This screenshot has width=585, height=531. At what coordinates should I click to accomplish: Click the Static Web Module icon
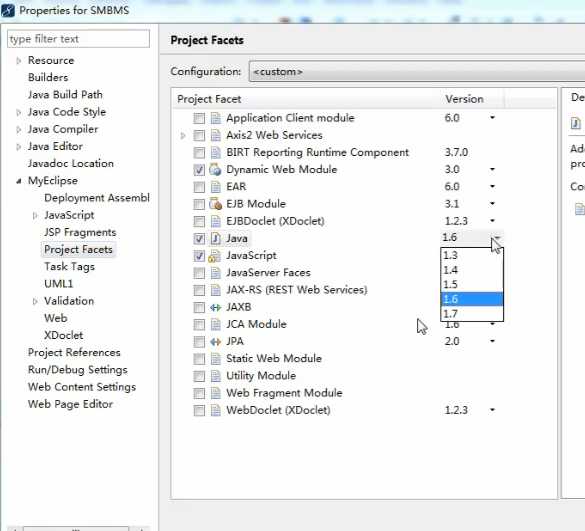[x=215, y=359]
